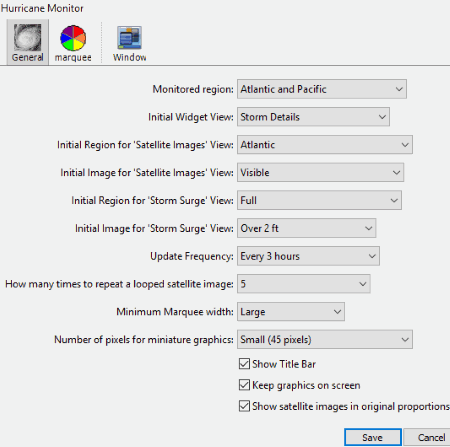Viewport: 450px width, 447px height.
Task: Toggle Keep graphics on screen checkbox
Action: pyautogui.click(x=244, y=385)
